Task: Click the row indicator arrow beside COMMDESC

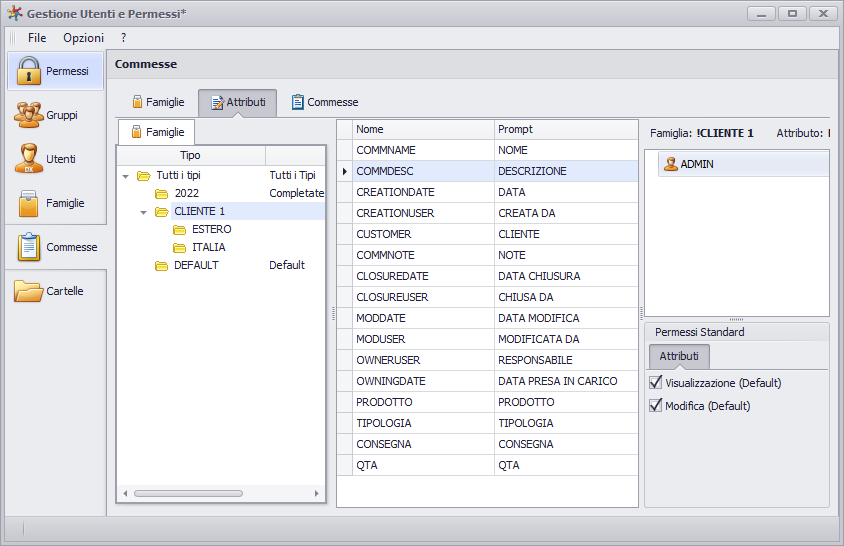Action: point(344,171)
